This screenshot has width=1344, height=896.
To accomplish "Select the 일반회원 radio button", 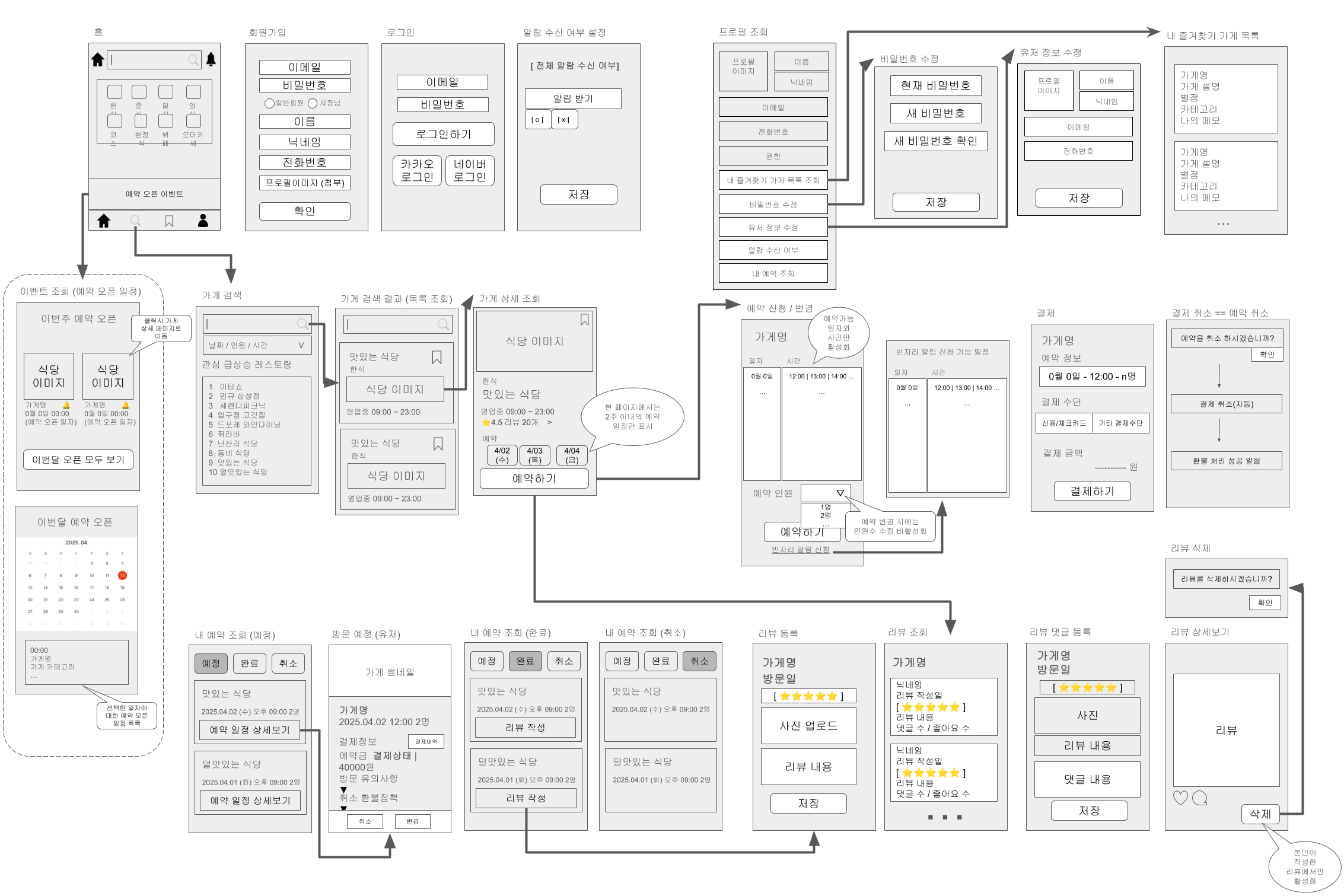I will pos(269,103).
